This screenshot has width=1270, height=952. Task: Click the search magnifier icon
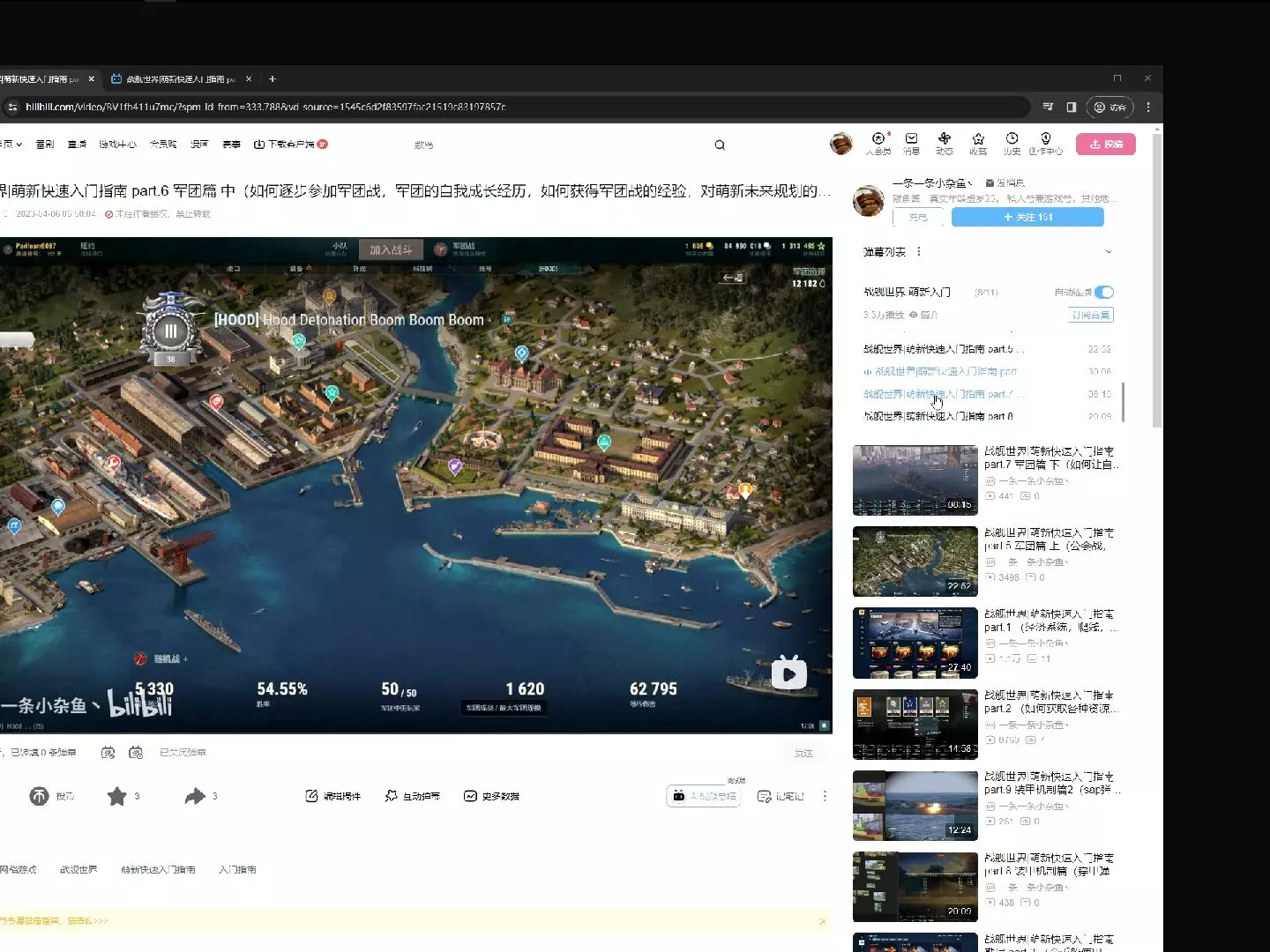[x=720, y=145]
